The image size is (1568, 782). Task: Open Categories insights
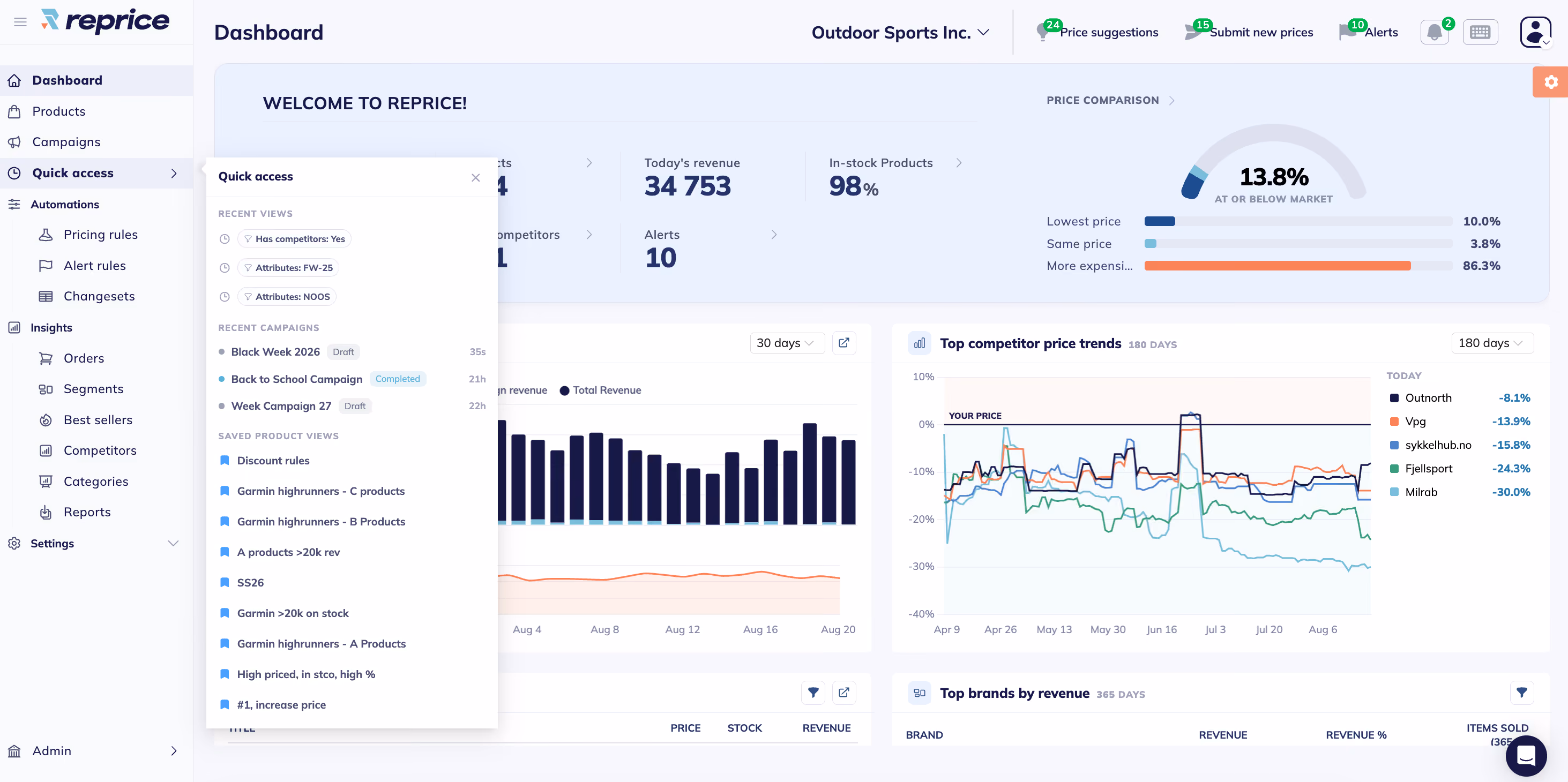point(96,482)
